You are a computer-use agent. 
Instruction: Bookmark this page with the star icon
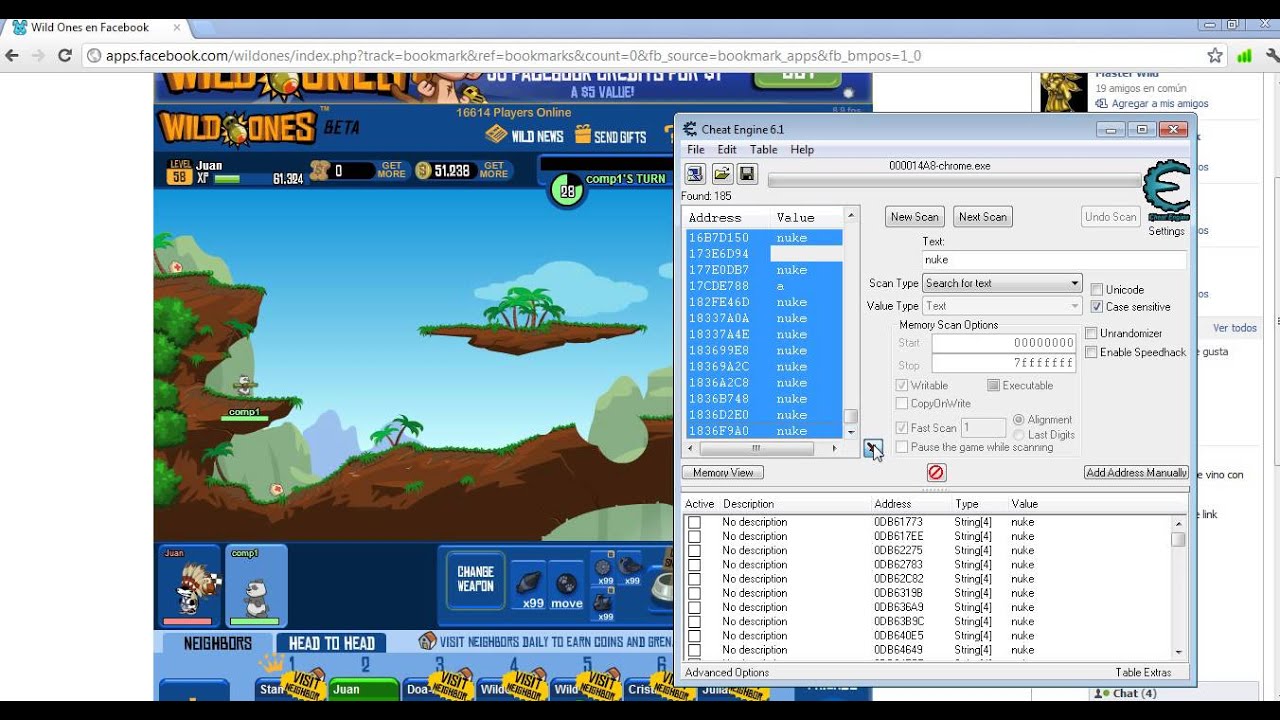coord(1214,56)
